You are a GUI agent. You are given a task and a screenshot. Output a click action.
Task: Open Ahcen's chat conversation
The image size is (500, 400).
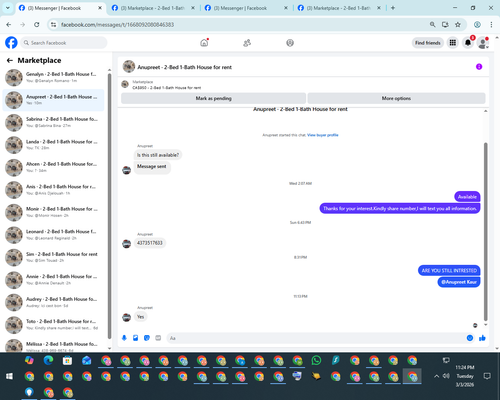[x=53, y=167]
